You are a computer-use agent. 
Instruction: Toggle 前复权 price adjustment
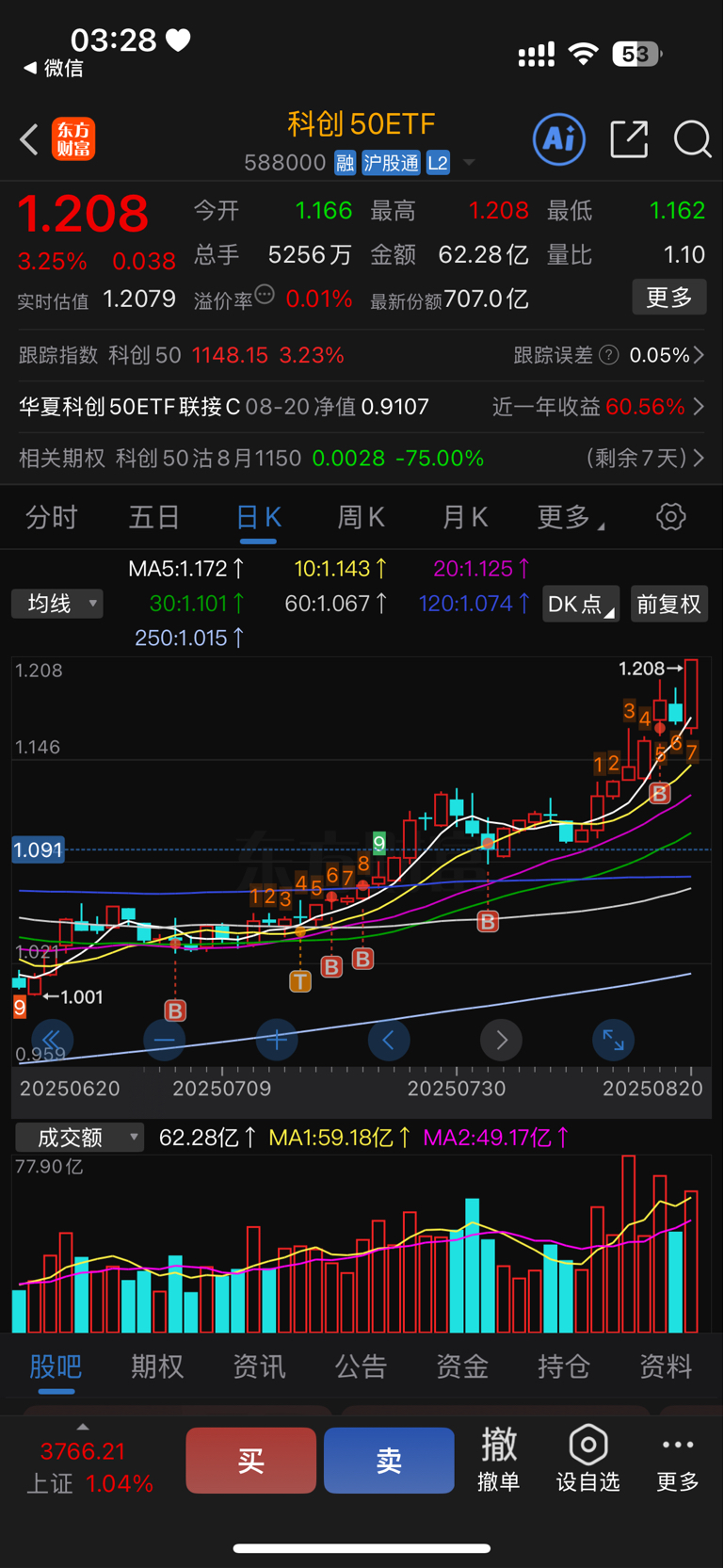point(668,604)
